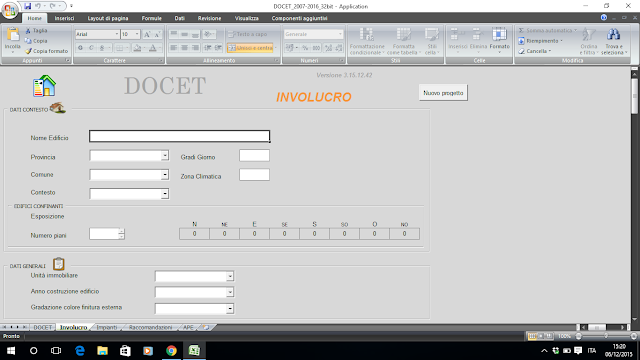The image size is (640, 360).
Task: Click the Office button logo
Action: (x=9, y=10)
